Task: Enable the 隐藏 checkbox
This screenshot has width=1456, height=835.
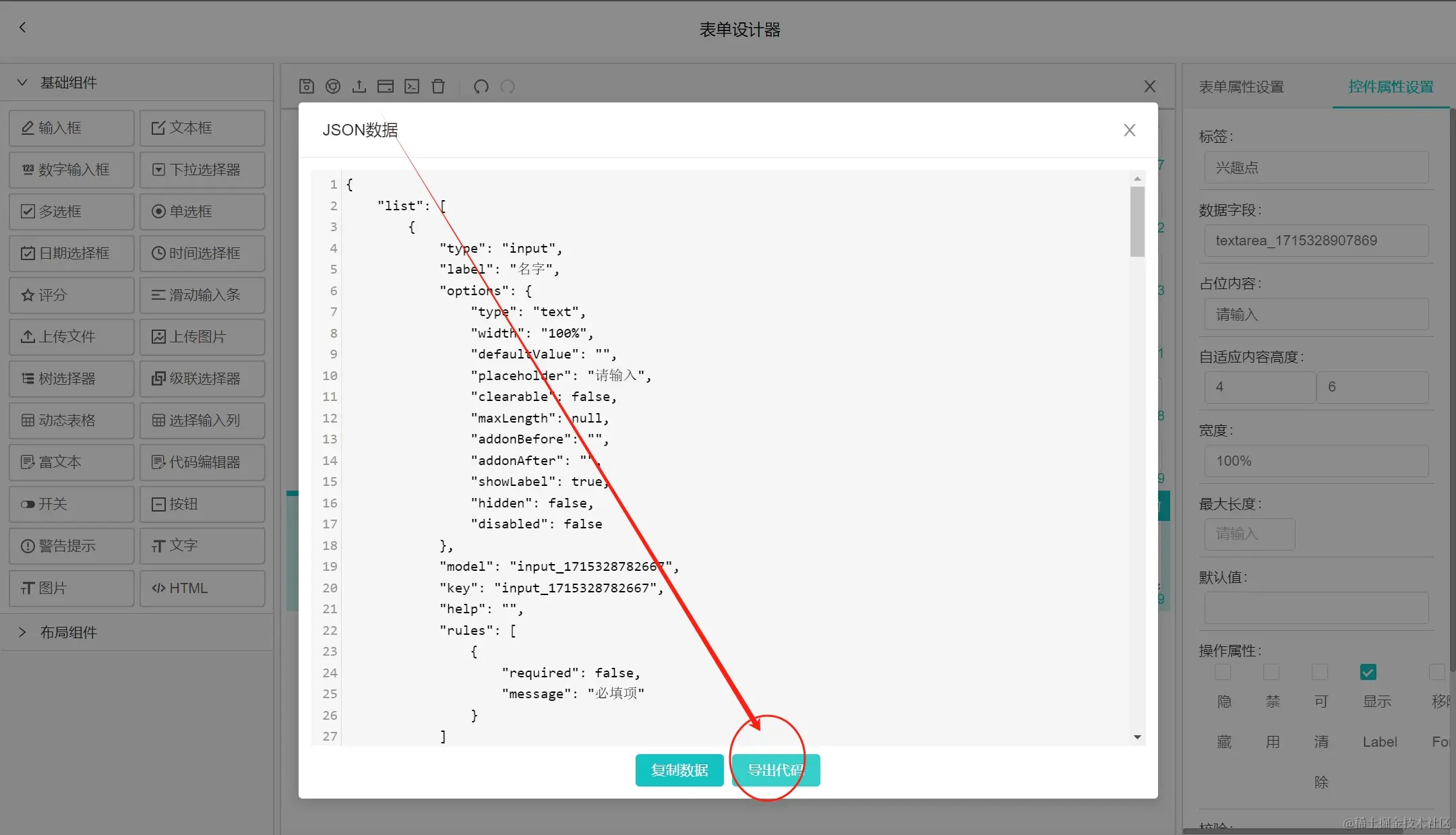Action: 1223,672
